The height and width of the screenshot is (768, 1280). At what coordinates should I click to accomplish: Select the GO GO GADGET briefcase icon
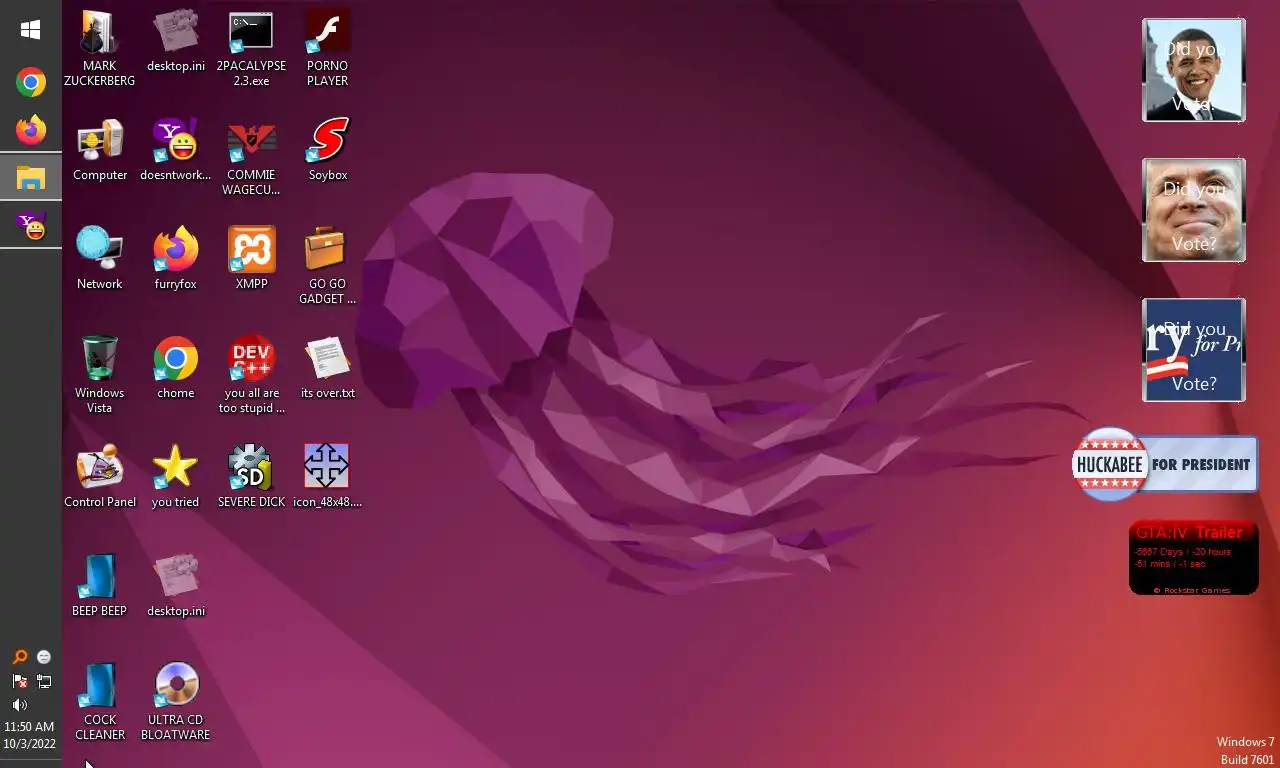point(327,265)
